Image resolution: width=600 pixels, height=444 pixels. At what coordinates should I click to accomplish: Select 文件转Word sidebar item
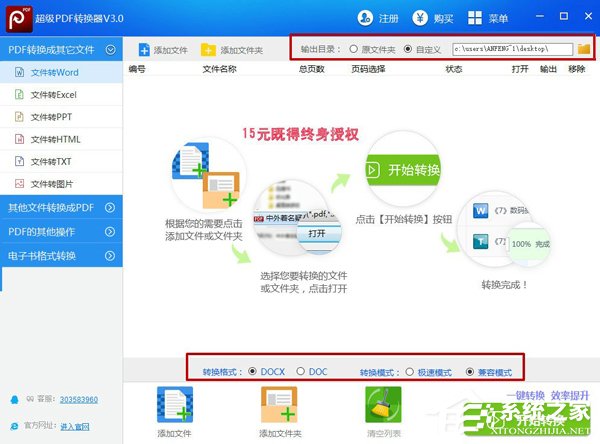pos(61,72)
